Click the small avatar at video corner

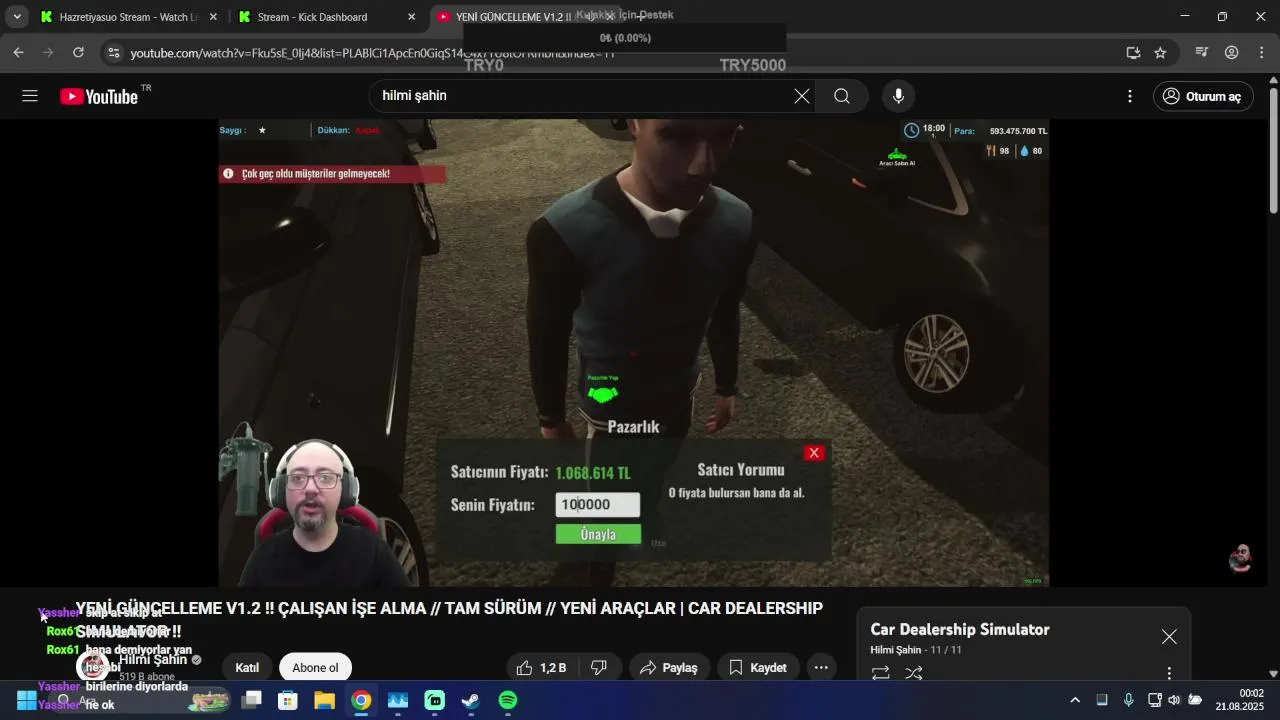pyautogui.click(x=1241, y=559)
